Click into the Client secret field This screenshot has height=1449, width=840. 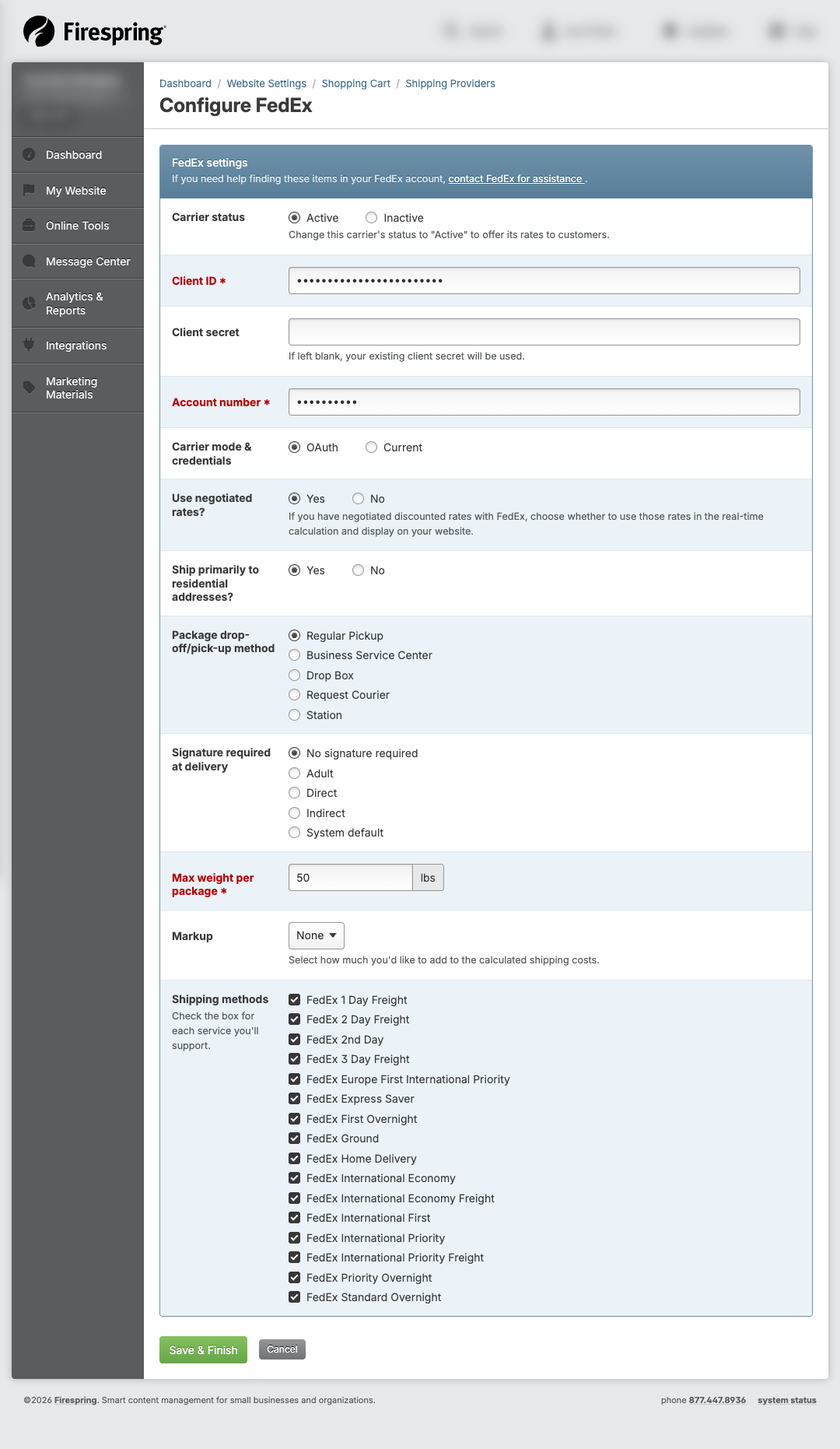coord(544,332)
